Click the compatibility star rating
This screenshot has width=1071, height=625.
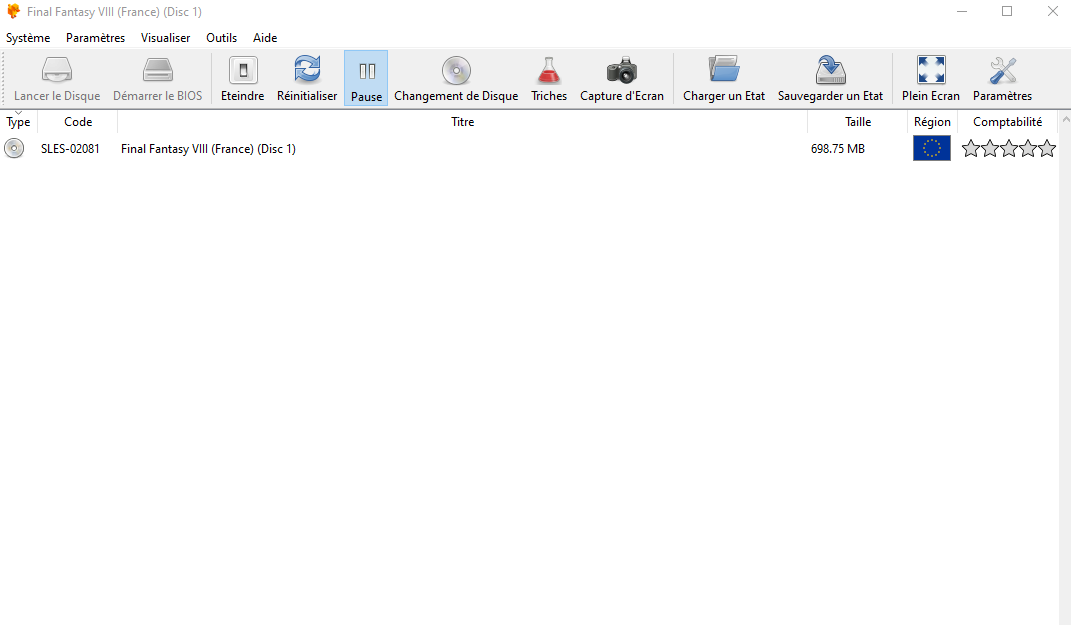point(1009,148)
